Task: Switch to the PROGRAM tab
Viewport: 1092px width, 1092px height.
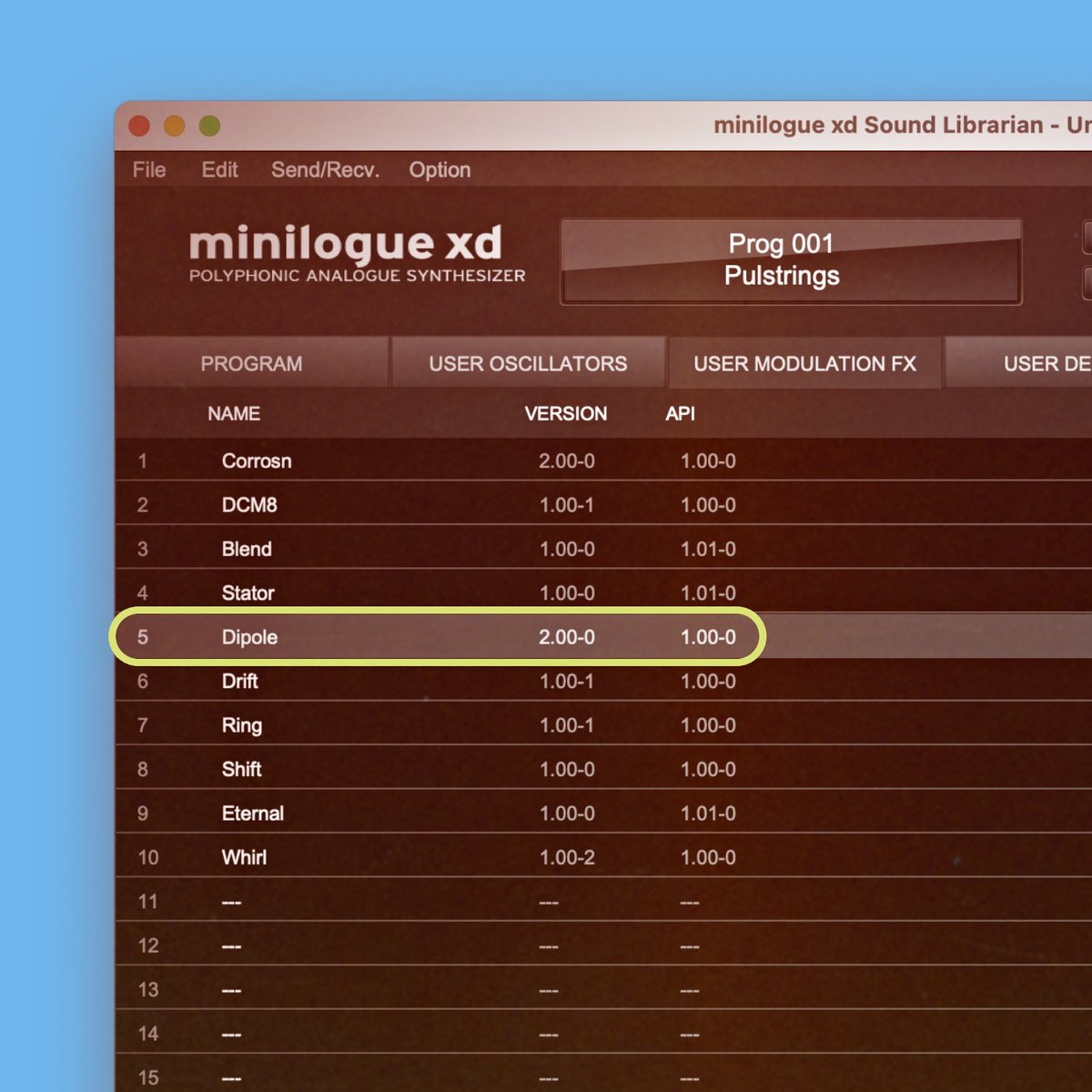Action: [252, 363]
